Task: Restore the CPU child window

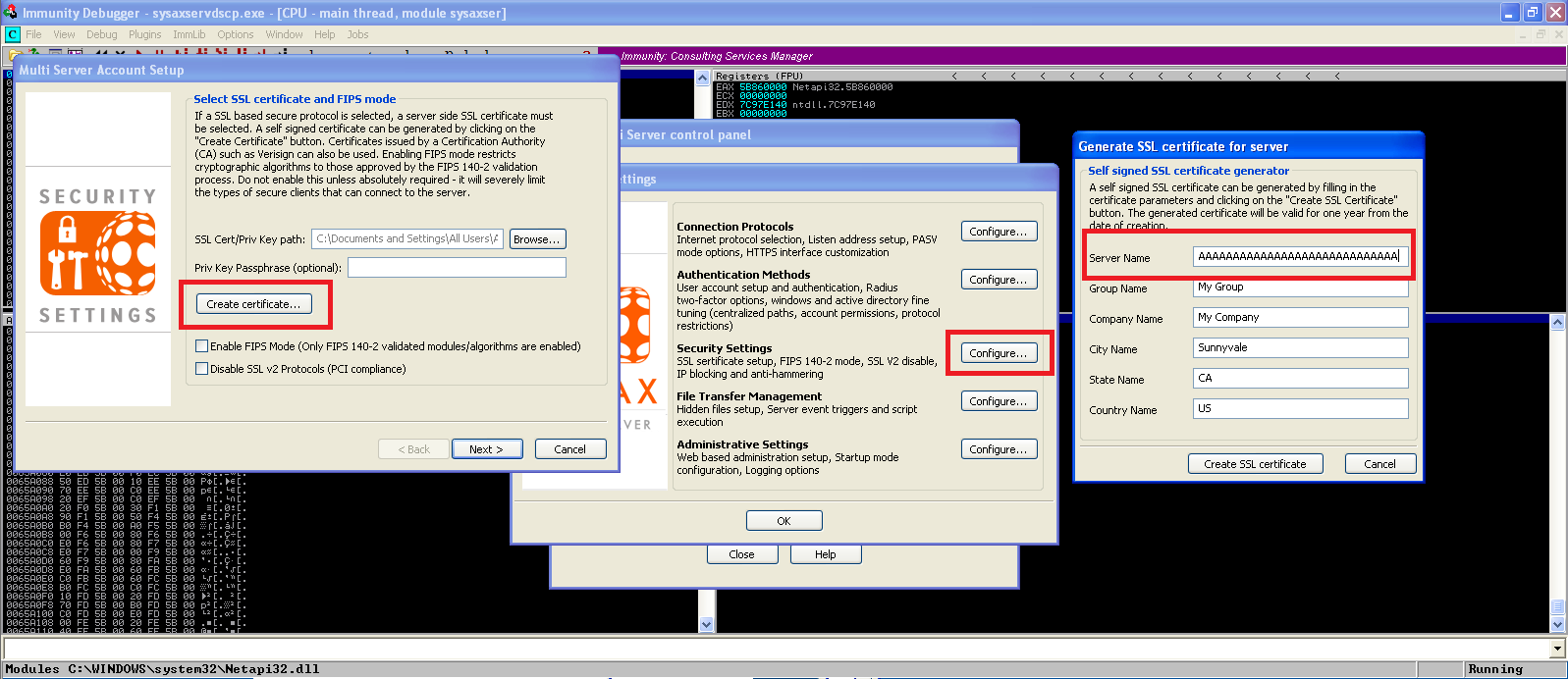Action: pyautogui.click(x=1541, y=34)
